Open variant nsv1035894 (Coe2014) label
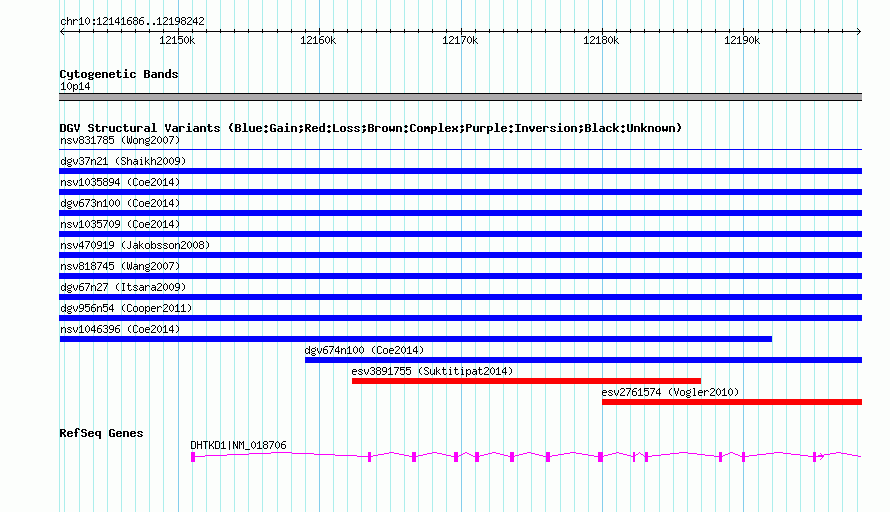Viewport: 890px width, 512px height. point(120,182)
